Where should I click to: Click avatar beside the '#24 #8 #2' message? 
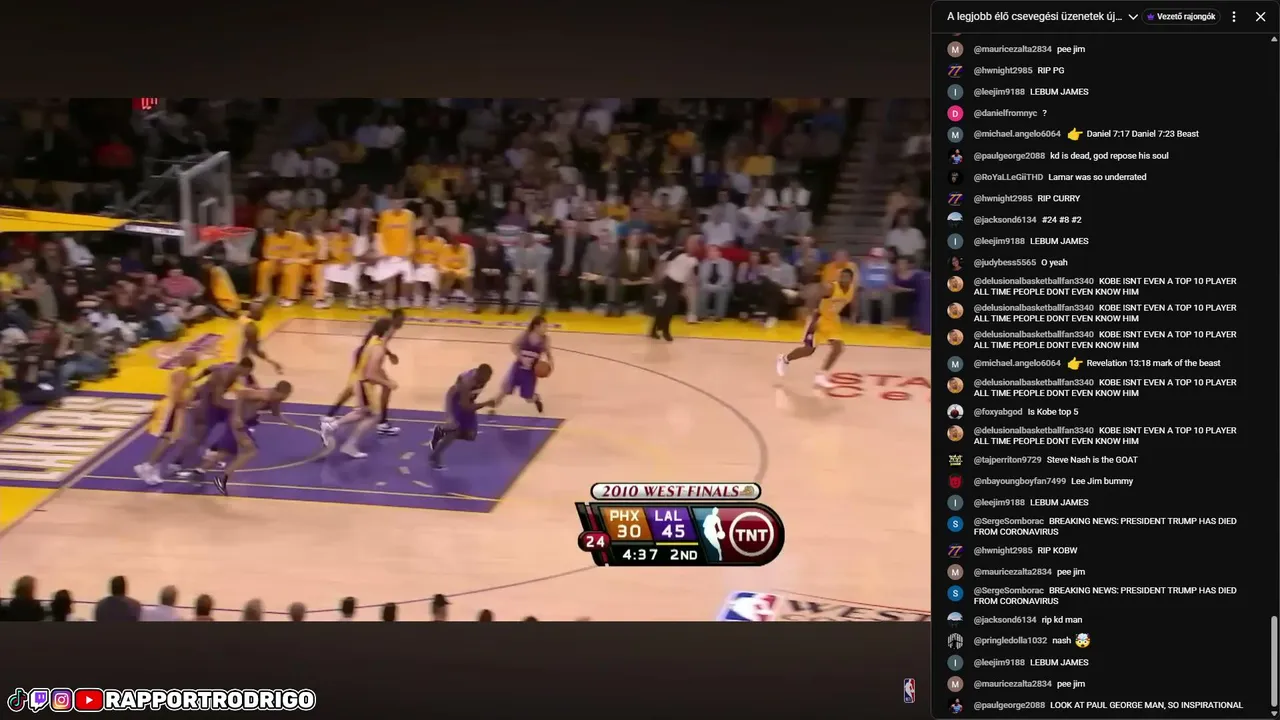955,220
